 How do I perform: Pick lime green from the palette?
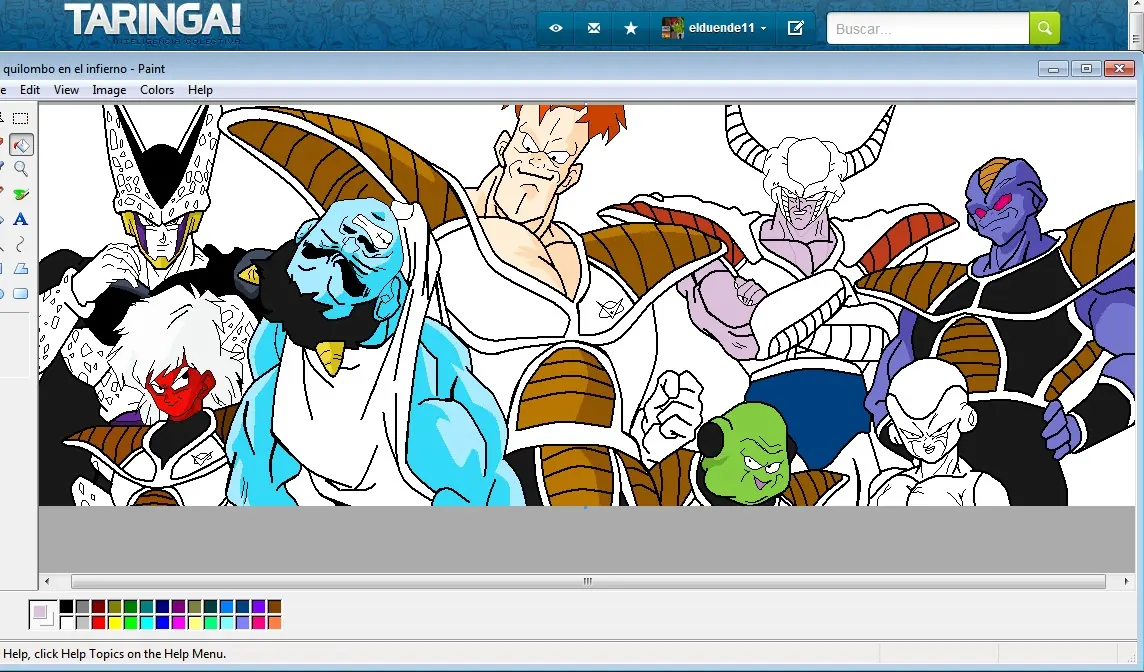(131, 622)
